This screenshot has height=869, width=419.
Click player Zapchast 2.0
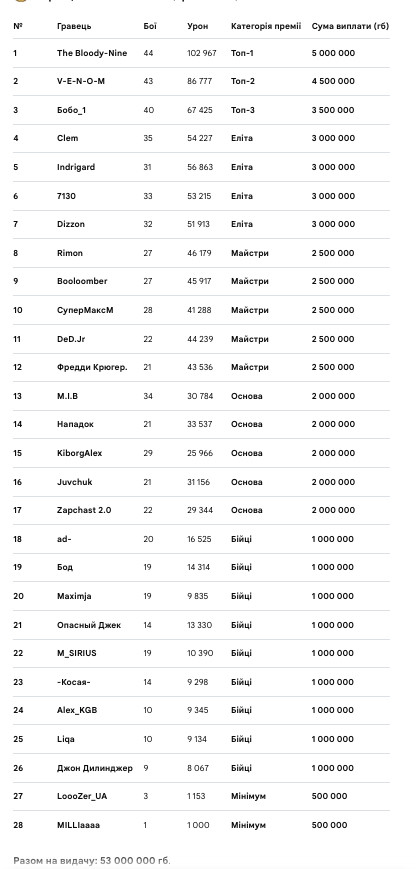pos(84,510)
